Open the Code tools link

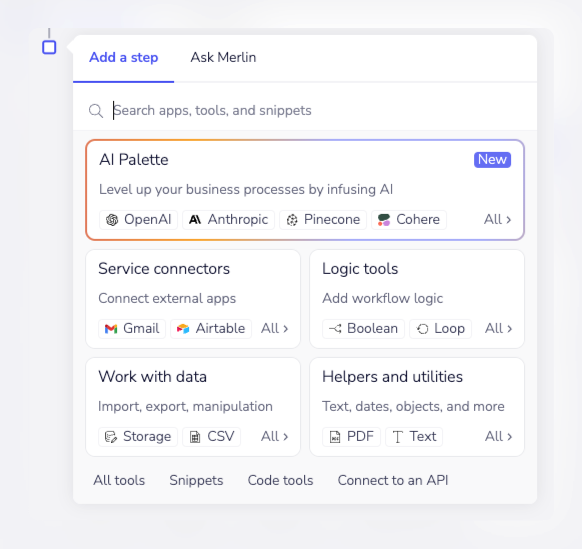click(x=280, y=480)
